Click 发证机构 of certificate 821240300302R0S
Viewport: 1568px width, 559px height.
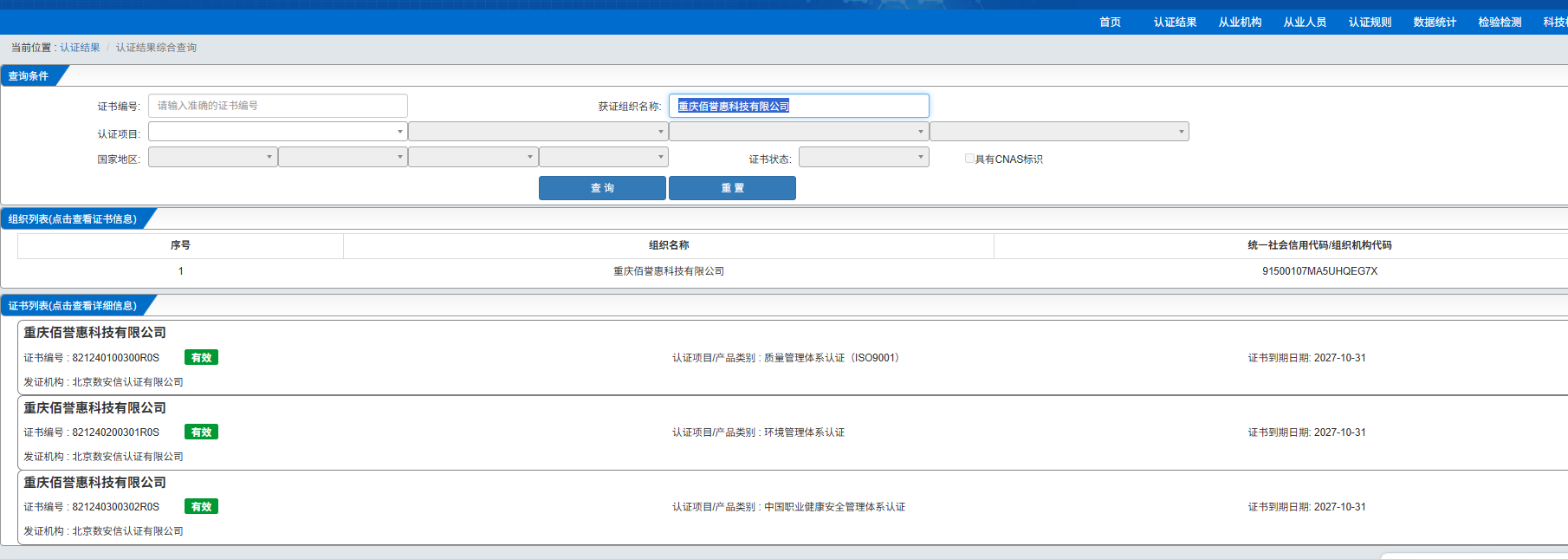point(103,531)
